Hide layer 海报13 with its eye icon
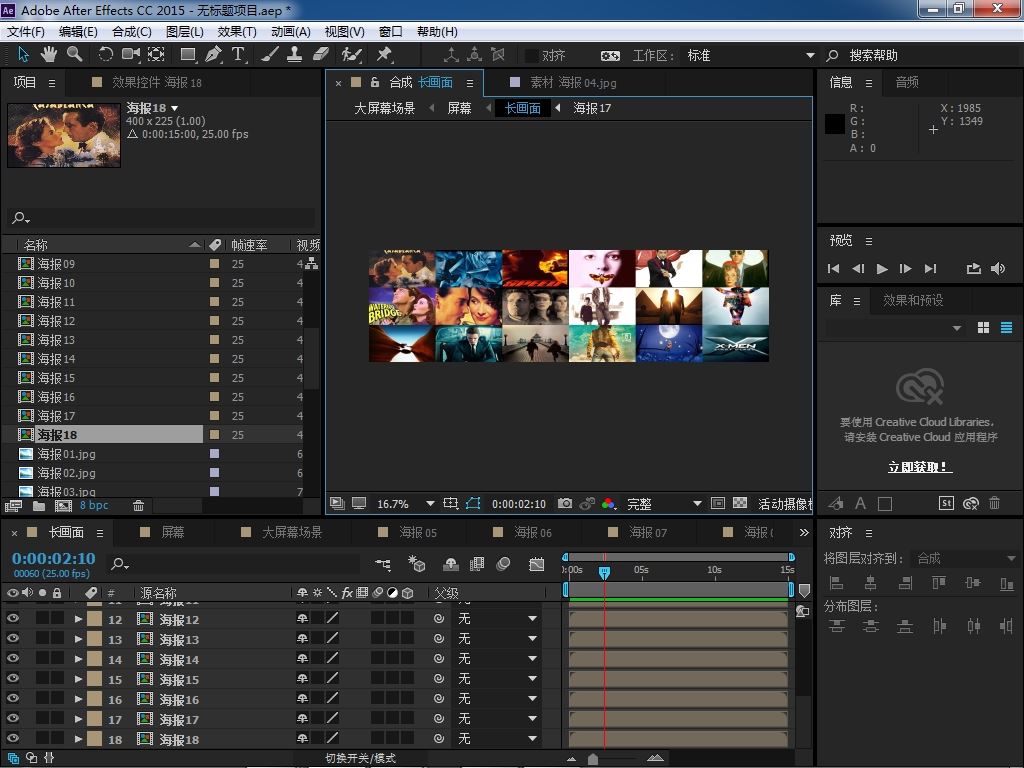 [12, 639]
